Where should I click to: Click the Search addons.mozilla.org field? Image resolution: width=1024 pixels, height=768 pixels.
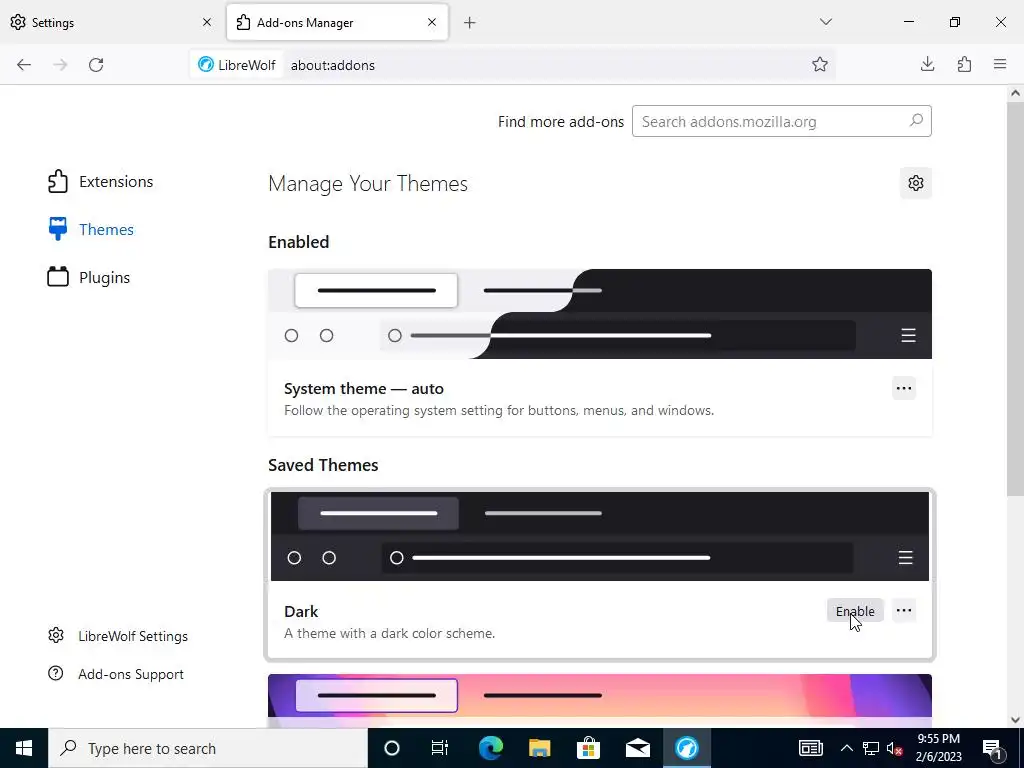tap(781, 121)
